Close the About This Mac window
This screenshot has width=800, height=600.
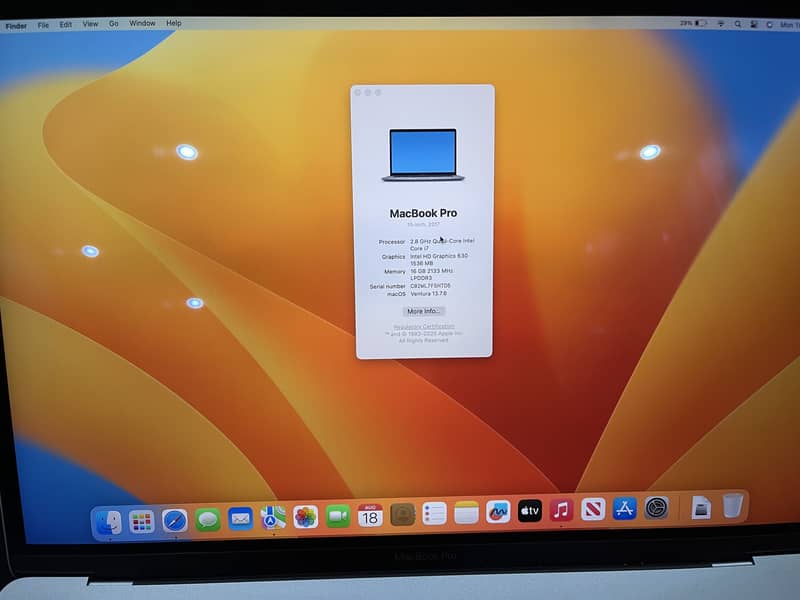[x=358, y=92]
